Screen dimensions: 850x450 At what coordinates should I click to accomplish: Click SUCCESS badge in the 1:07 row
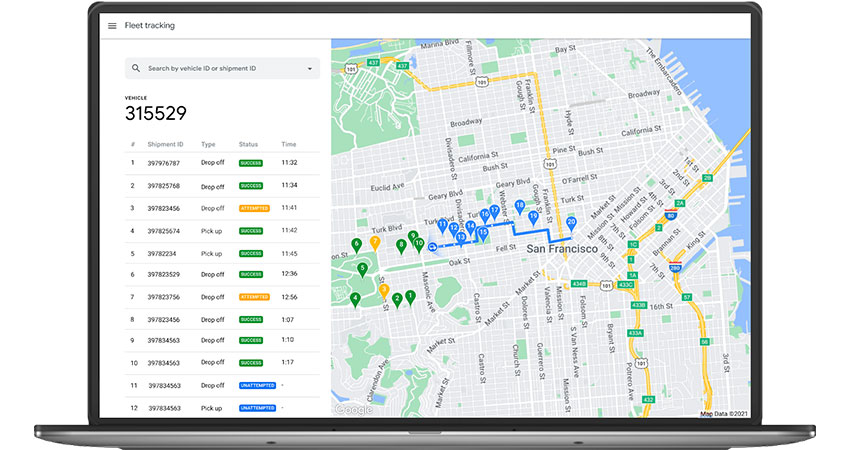click(x=251, y=320)
